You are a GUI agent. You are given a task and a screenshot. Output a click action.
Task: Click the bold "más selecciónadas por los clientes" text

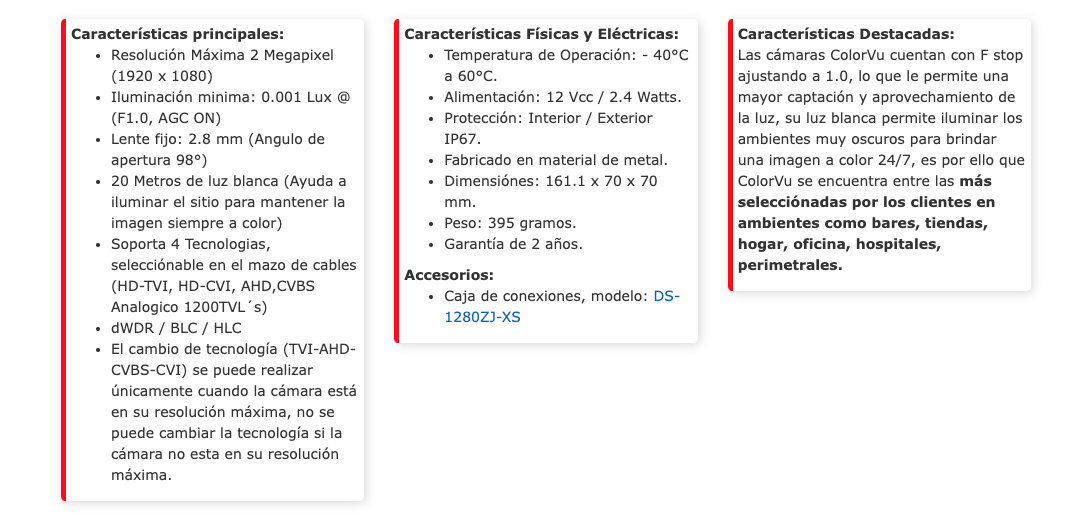(x=866, y=202)
